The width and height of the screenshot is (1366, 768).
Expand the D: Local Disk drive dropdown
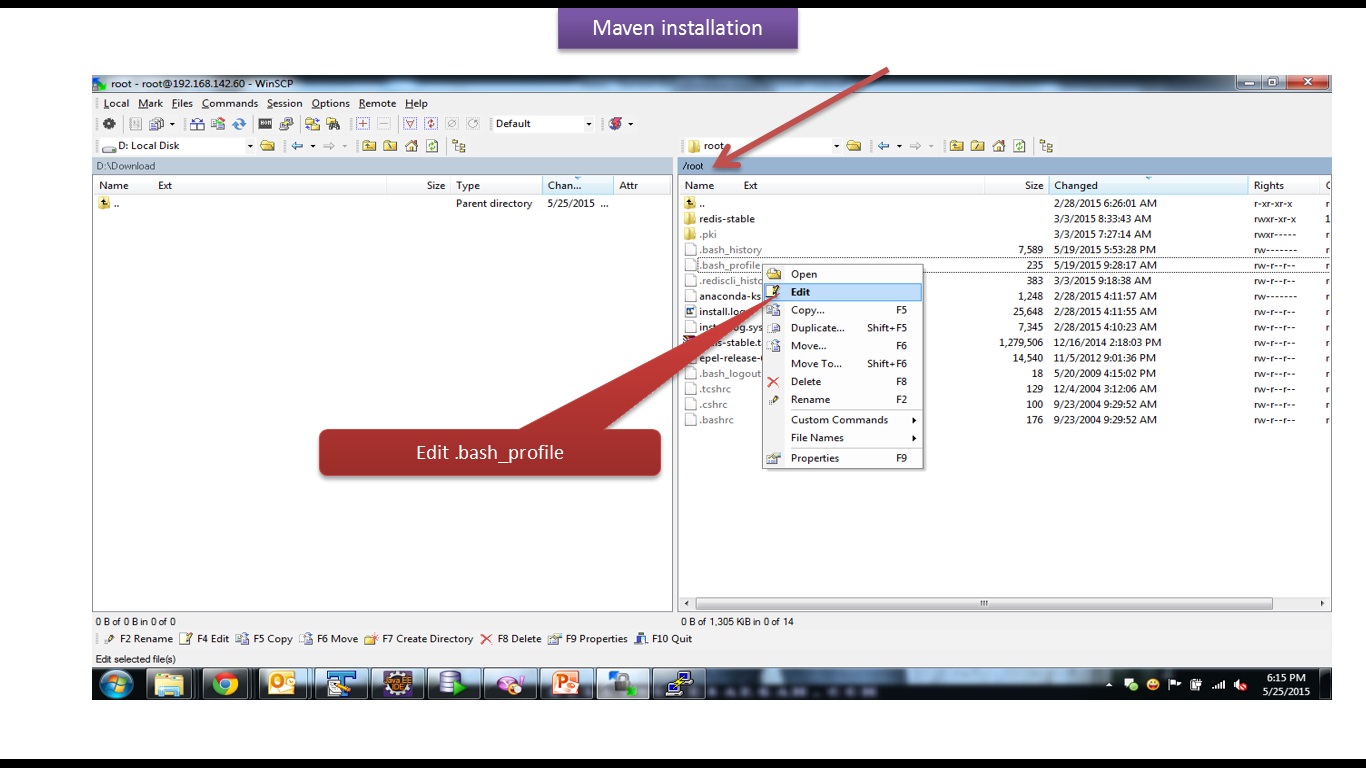click(250, 146)
